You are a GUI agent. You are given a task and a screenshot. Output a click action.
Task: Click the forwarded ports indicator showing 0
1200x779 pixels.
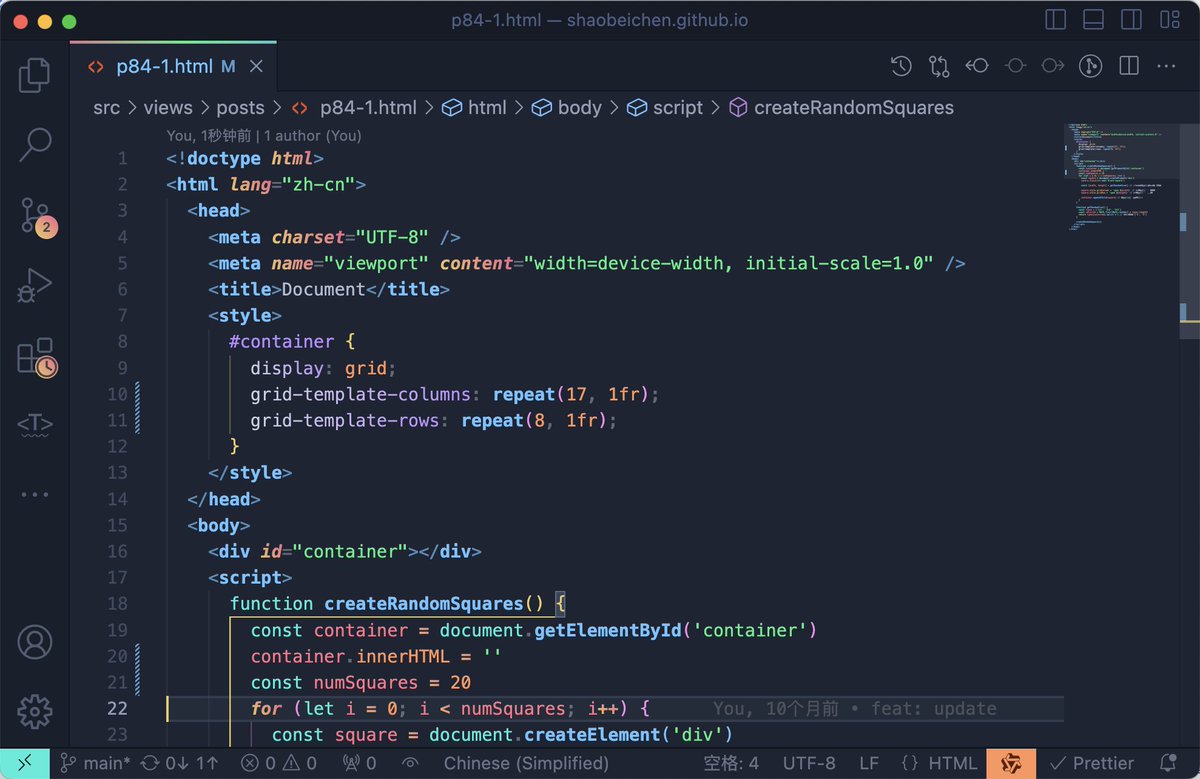(359, 763)
